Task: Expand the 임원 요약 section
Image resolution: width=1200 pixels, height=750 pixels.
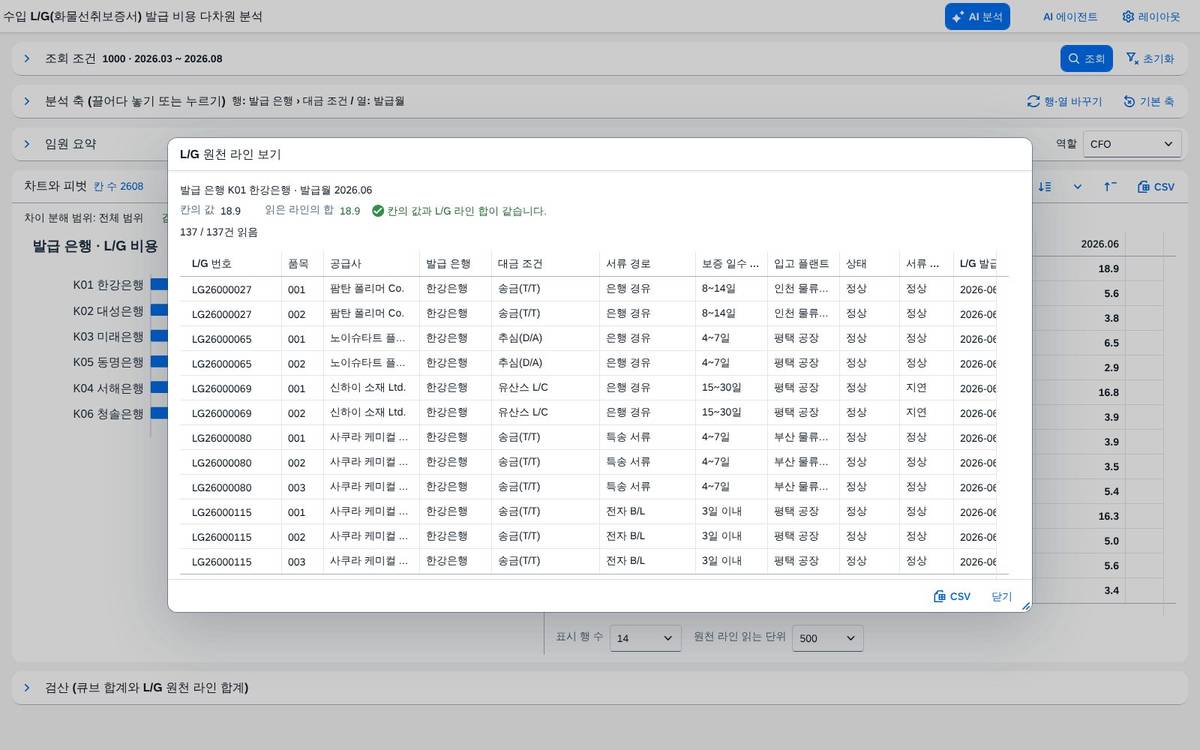Action: (x=27, y=144)
